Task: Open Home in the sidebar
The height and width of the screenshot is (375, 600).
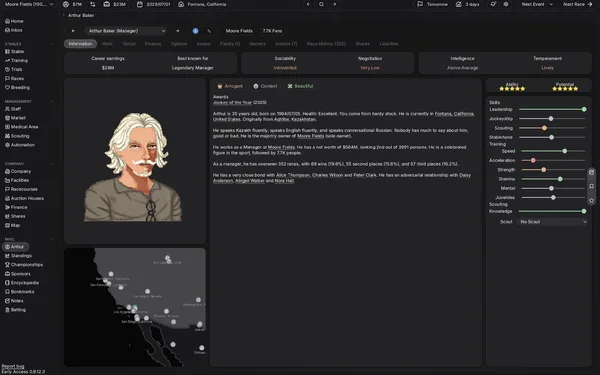Action: click(x=14, y=21)
